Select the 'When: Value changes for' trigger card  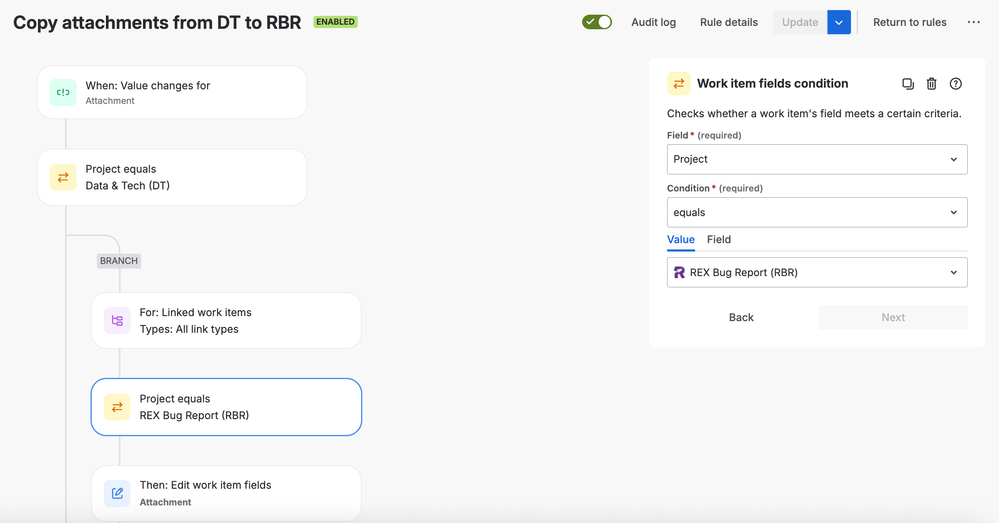coord(172,92)
